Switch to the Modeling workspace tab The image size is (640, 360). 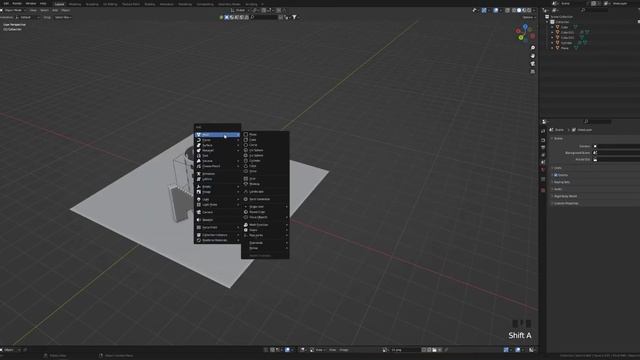pyautogui.click(x=75, y=4)
